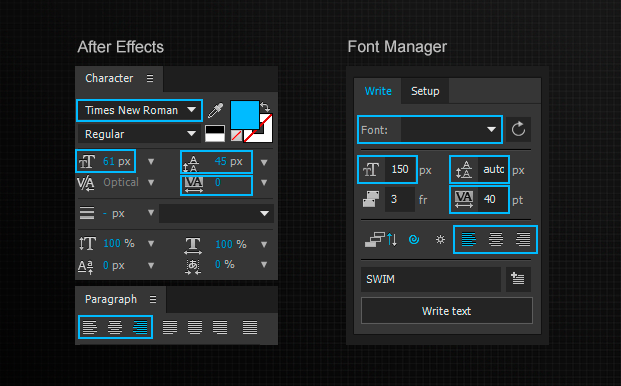Screen dimensions: 621x386
Task: Justify with last line left aligned
Action: click(170, 327)
